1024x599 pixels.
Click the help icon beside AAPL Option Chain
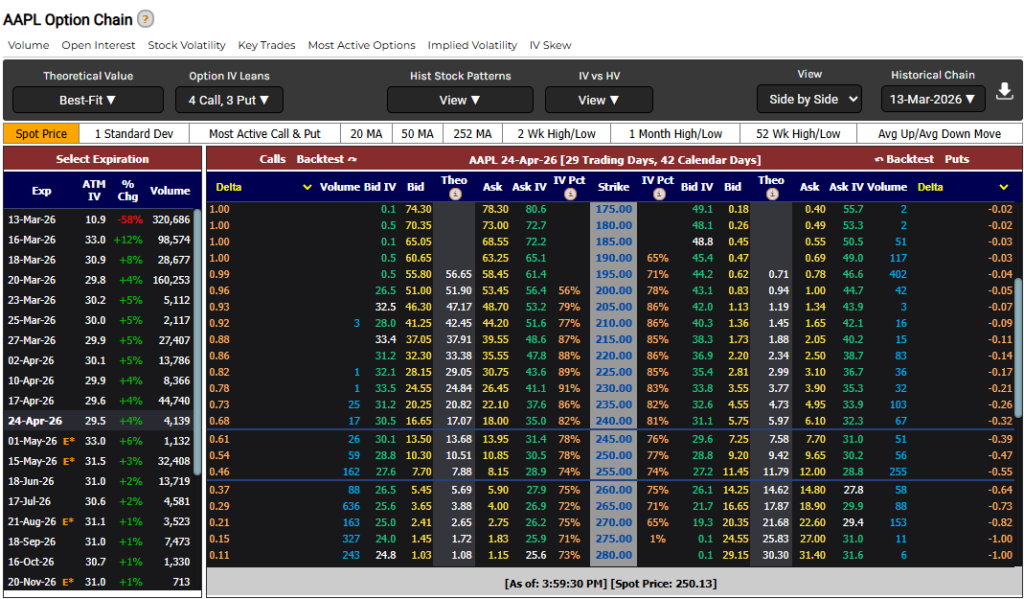point(146,19)
